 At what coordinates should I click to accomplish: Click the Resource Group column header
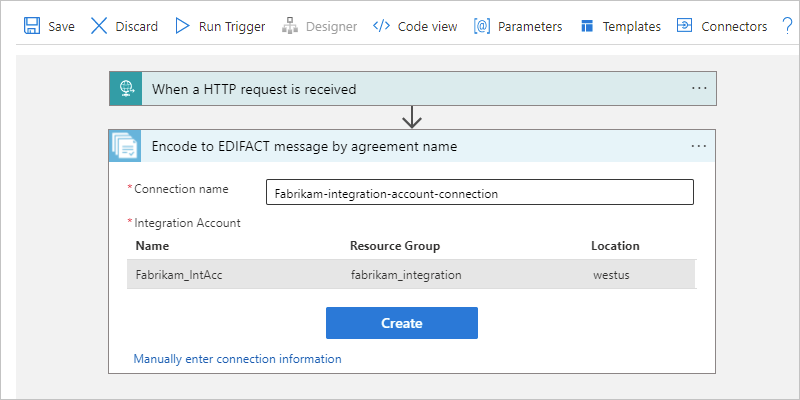pos(395,246)
